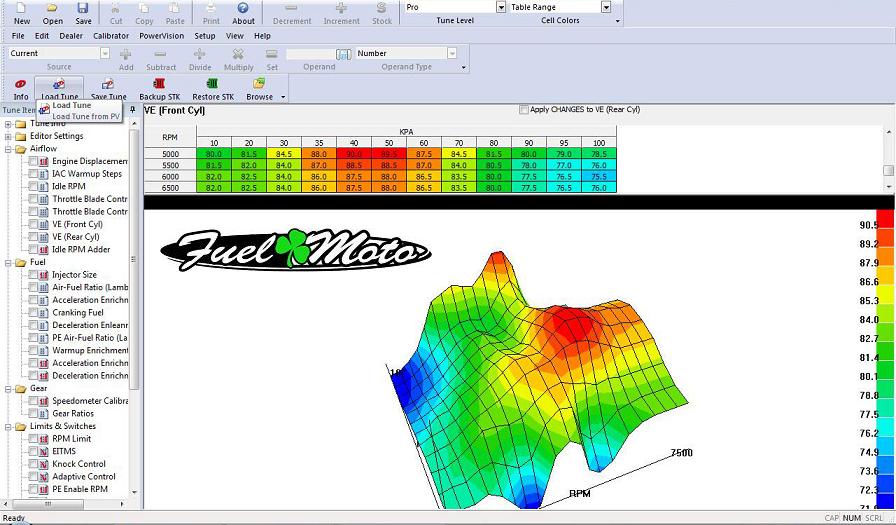The width and height of the screenshot is (896, 525).
Task: Open the File menu
Action: coord(18,35)
